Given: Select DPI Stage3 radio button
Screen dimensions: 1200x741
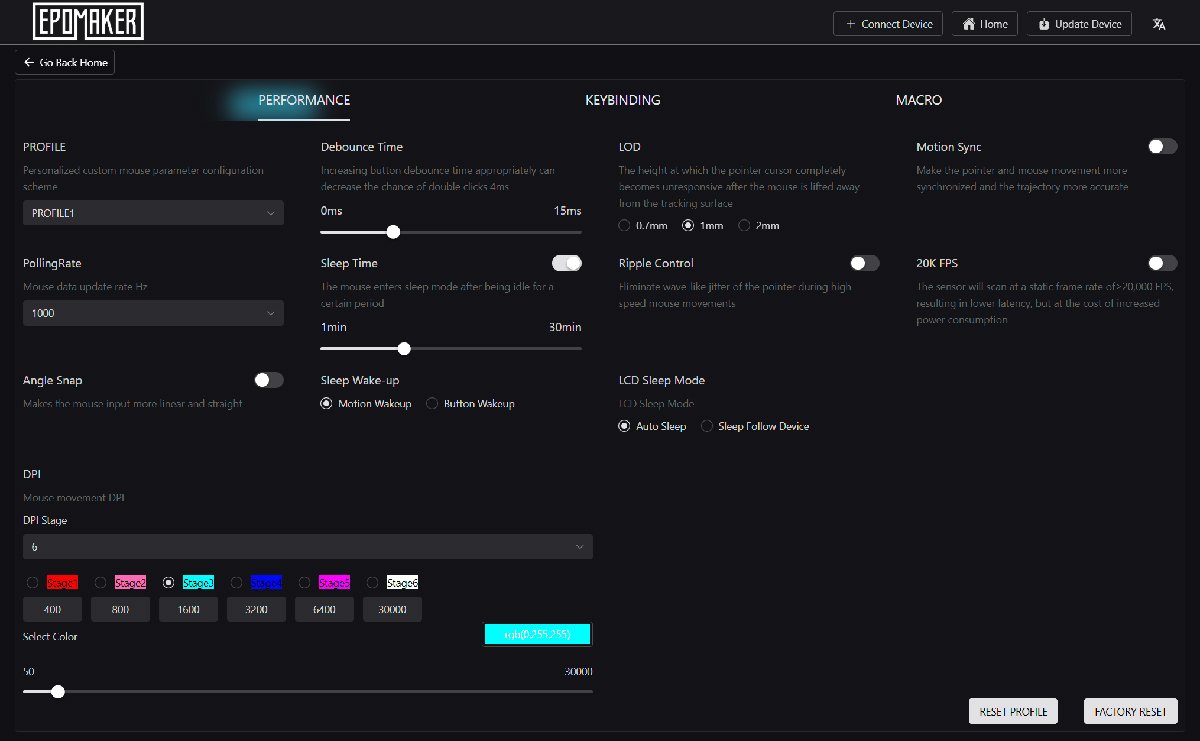Looking at the screenshot, I should click(x=168, y=583).
